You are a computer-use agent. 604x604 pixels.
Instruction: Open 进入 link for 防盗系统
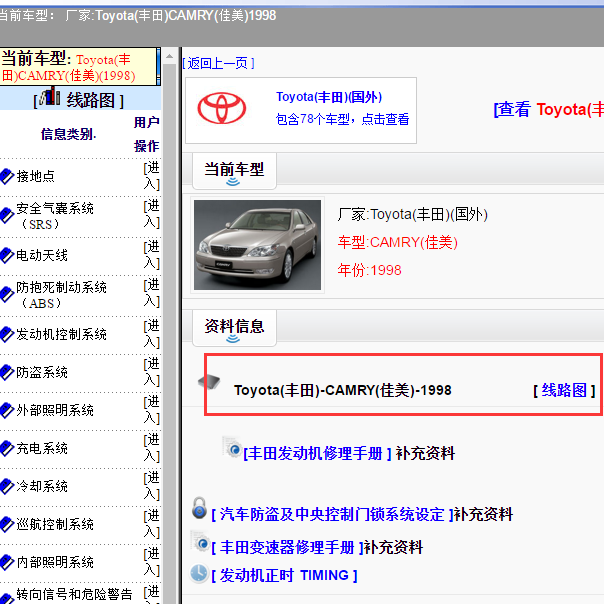tap(152, 372)
